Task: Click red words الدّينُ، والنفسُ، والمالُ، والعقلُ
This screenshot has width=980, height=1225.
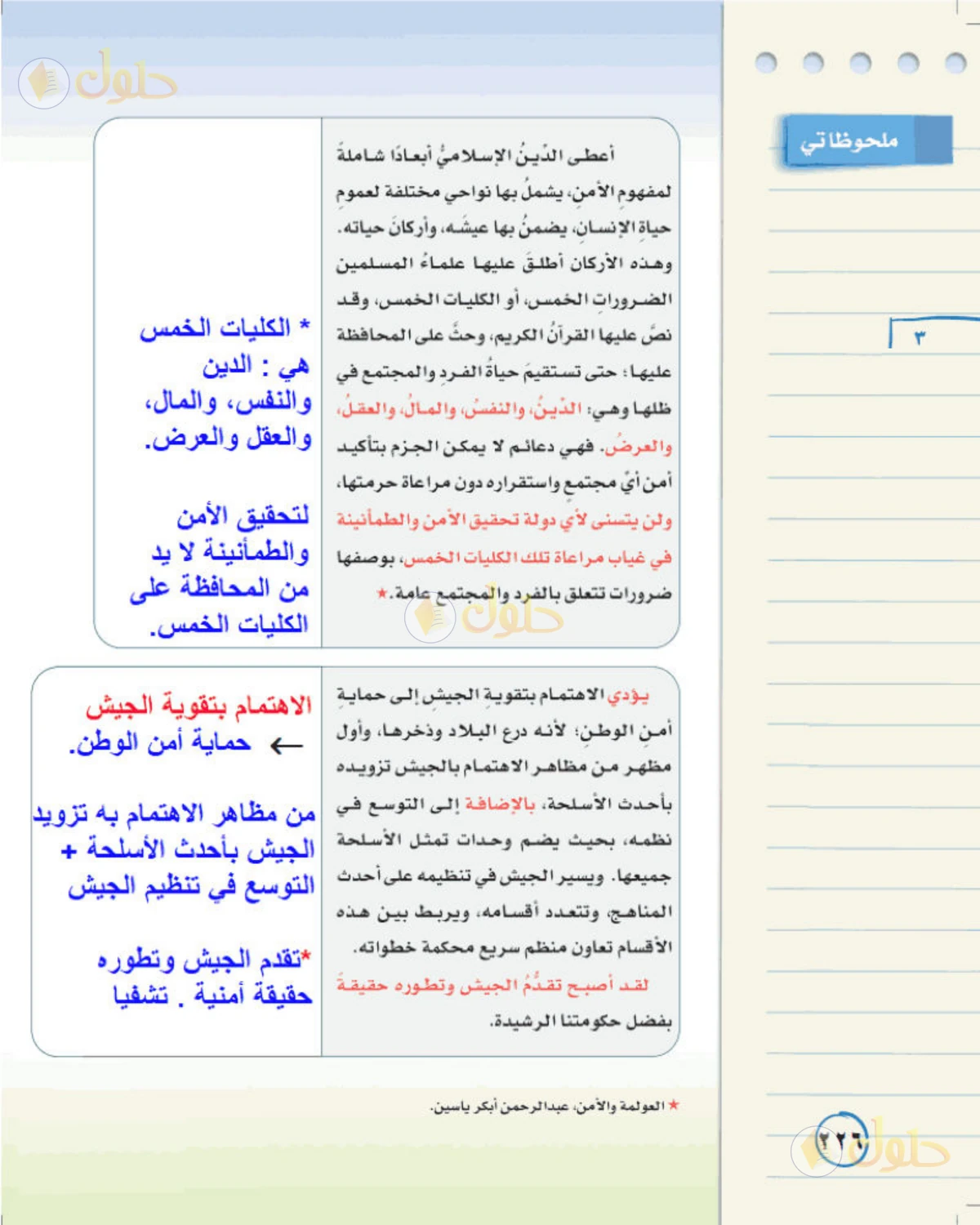Action: (458, 408)
